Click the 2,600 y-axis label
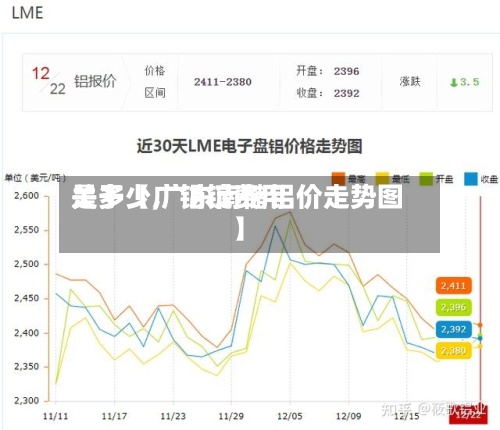The width and height of the screenshot is (500, 430). pyautogui.click(x=27, y=196)
